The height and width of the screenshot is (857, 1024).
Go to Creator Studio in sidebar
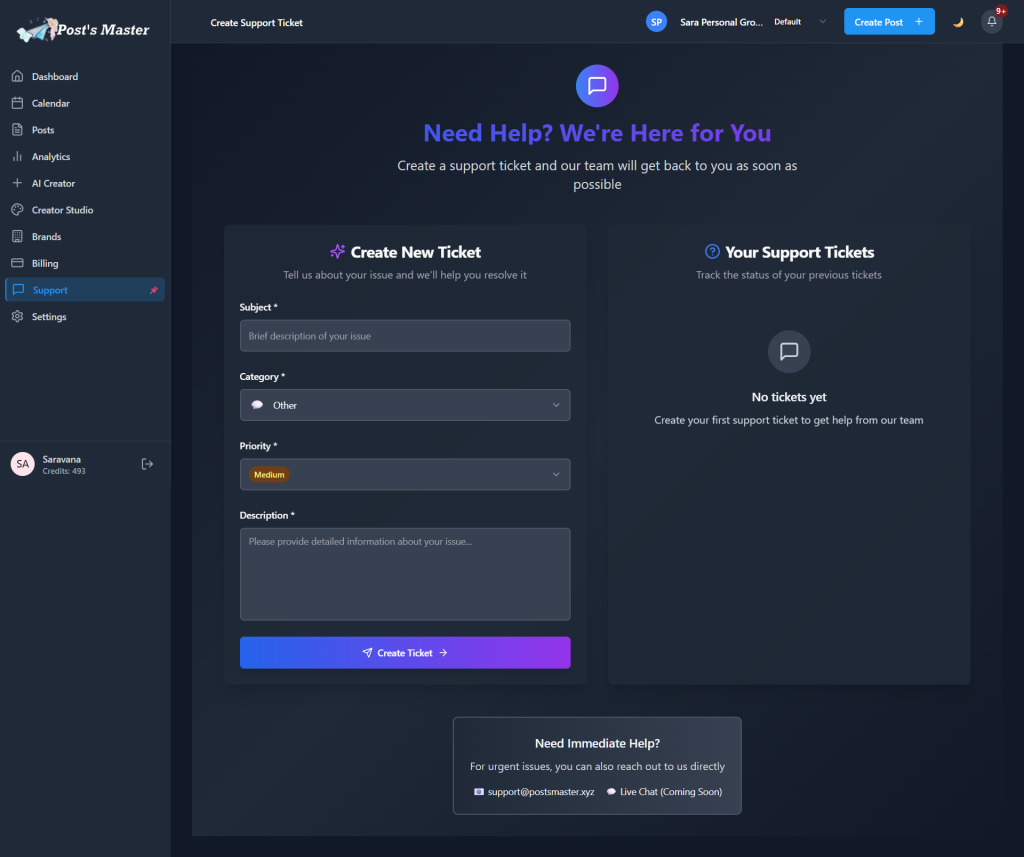[x=62, y=210]
